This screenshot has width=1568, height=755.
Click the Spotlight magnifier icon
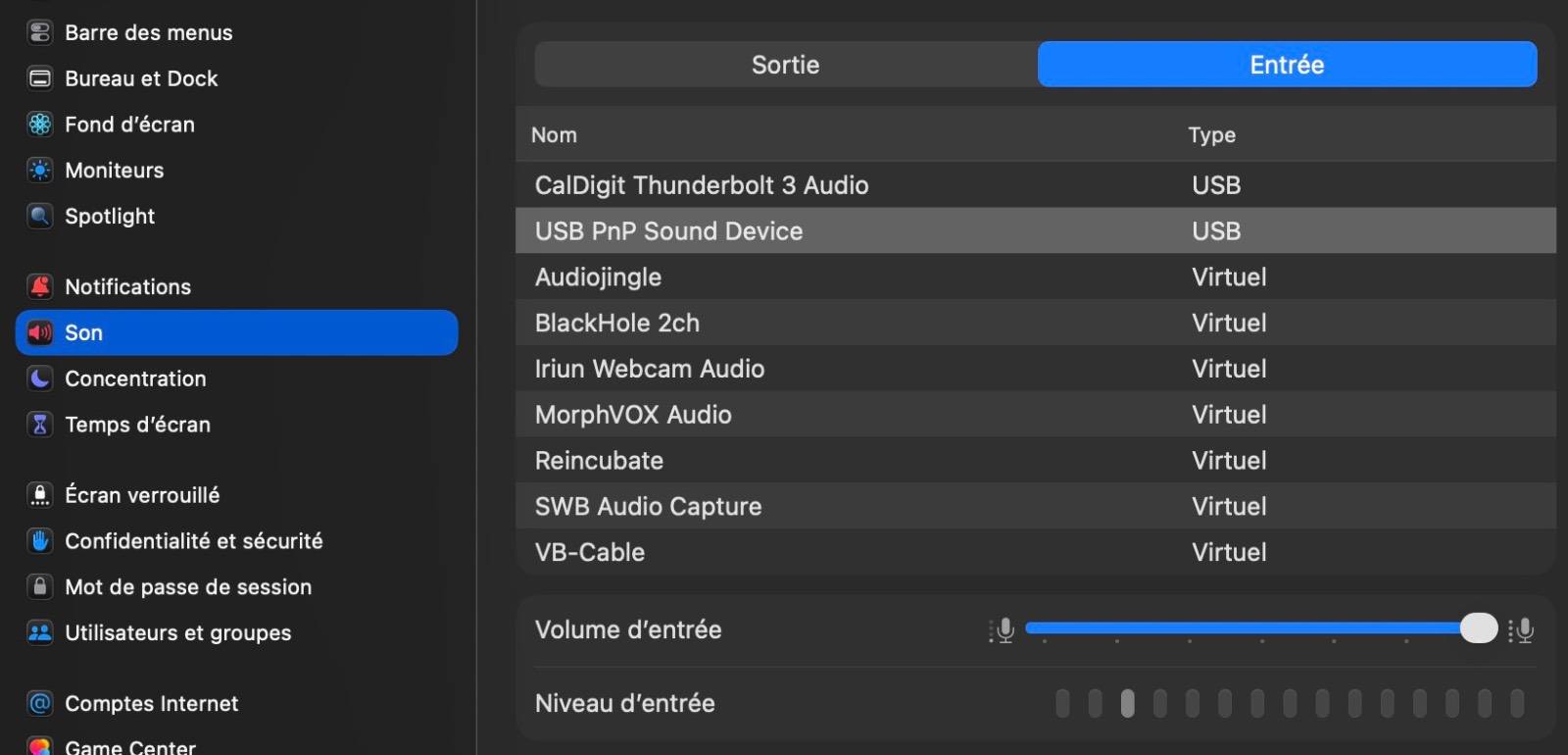click(x=40, y=216)
